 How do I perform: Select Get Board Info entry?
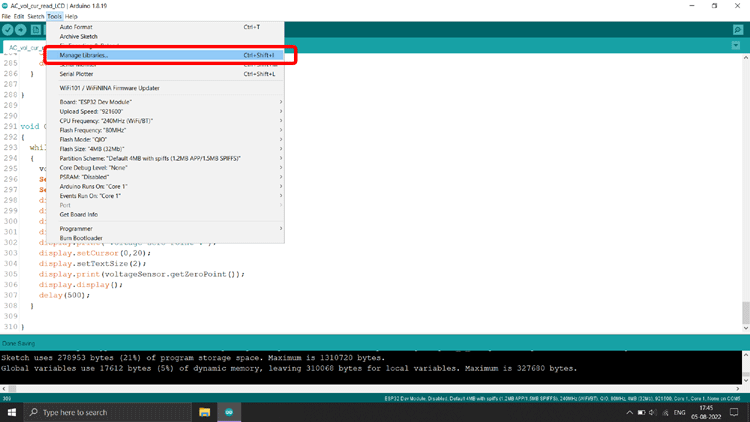(x=165, y=215)
